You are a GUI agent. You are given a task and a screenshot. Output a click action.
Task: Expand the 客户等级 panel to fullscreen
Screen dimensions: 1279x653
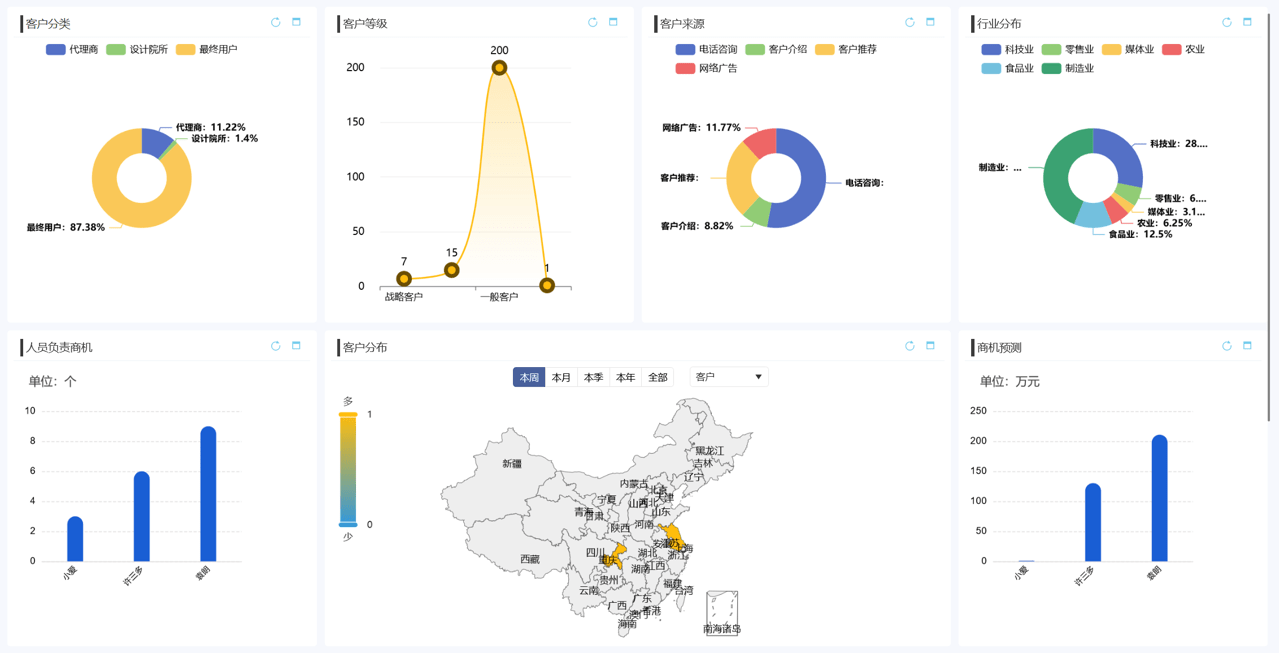tap(615, 20)
